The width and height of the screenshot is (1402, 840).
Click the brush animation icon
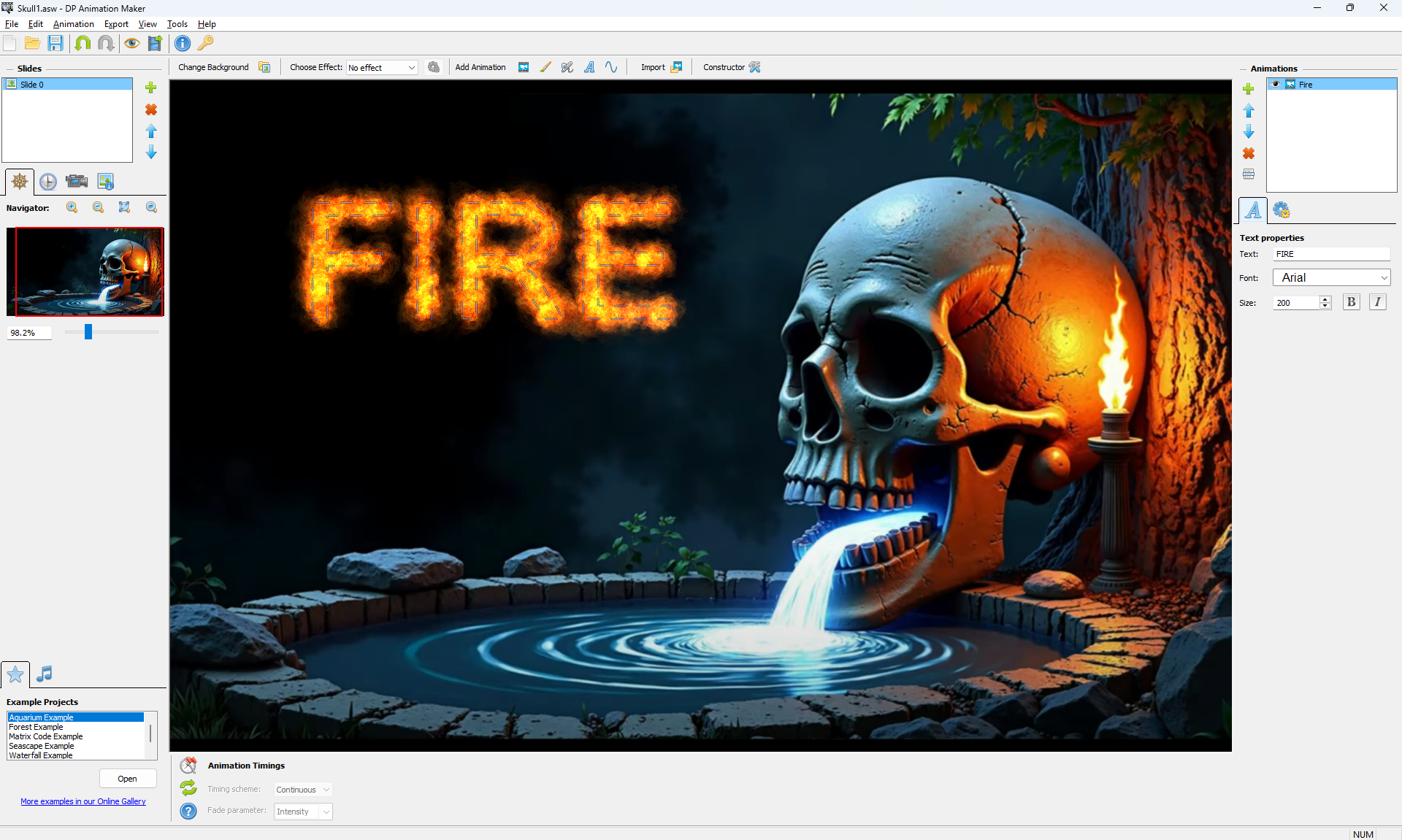click(x=545, y=67)
